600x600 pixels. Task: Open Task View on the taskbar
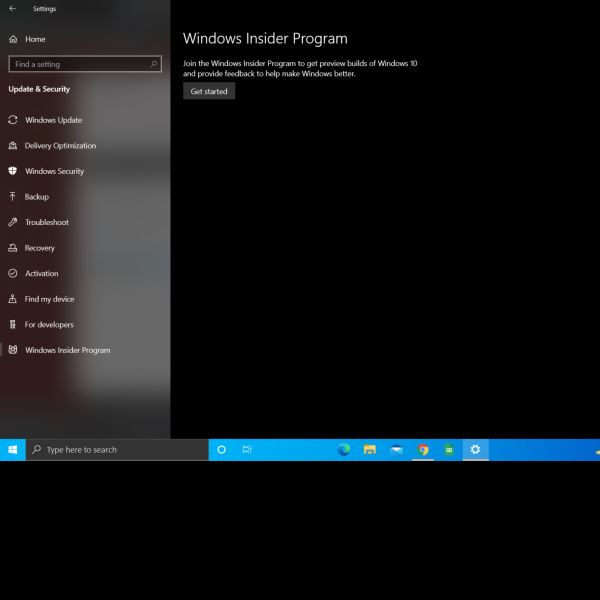coord(247,450)
